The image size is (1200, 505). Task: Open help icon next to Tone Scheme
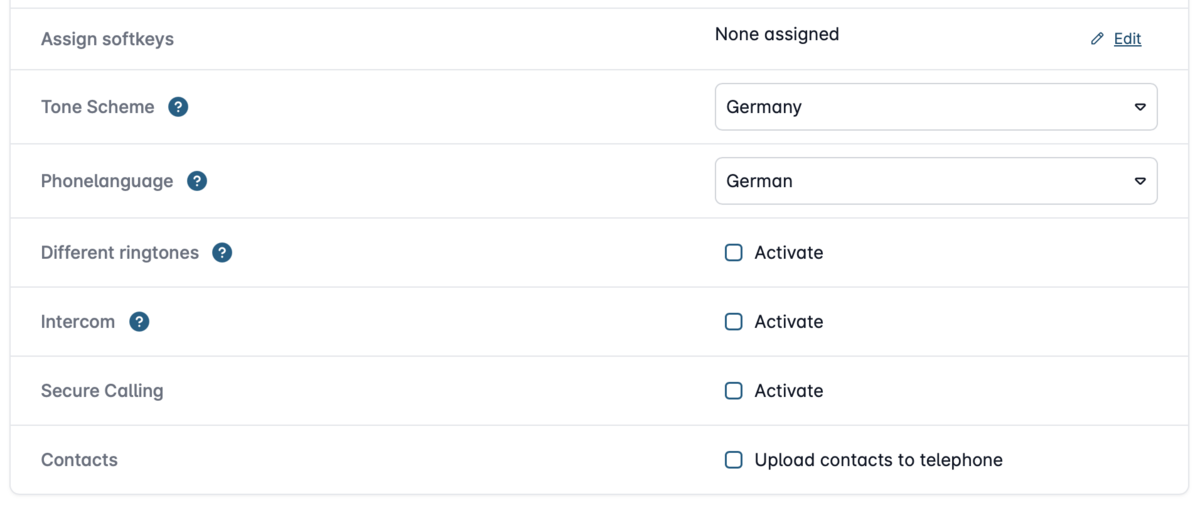pyautogui.click(x=178, y=107)
